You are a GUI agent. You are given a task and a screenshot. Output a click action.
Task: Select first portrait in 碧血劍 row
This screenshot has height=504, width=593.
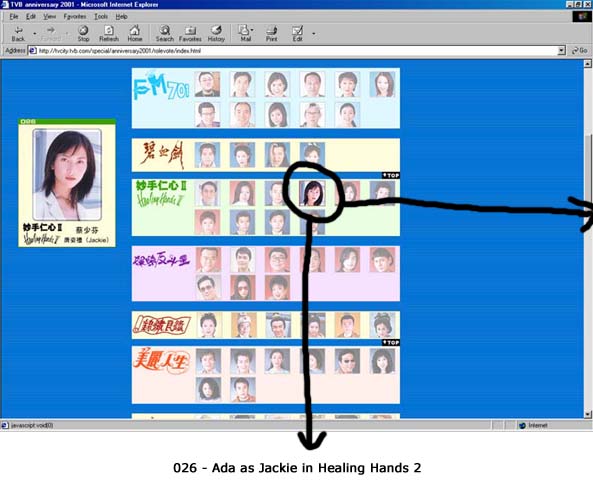coord(207,155)
